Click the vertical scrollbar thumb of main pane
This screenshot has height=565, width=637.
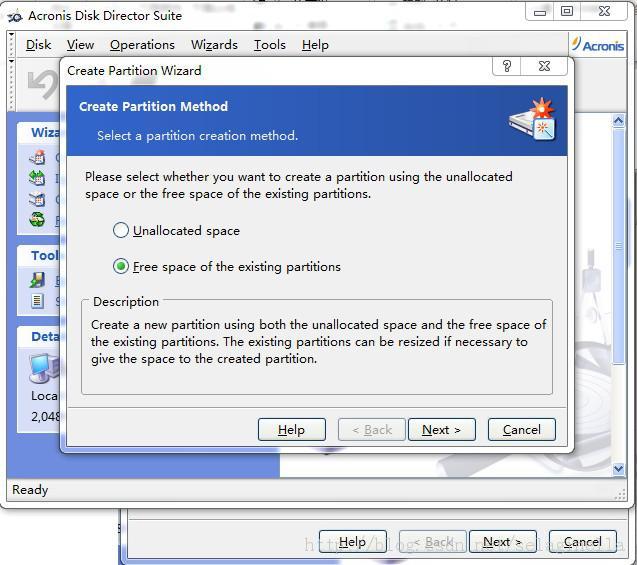pos(618,246)
